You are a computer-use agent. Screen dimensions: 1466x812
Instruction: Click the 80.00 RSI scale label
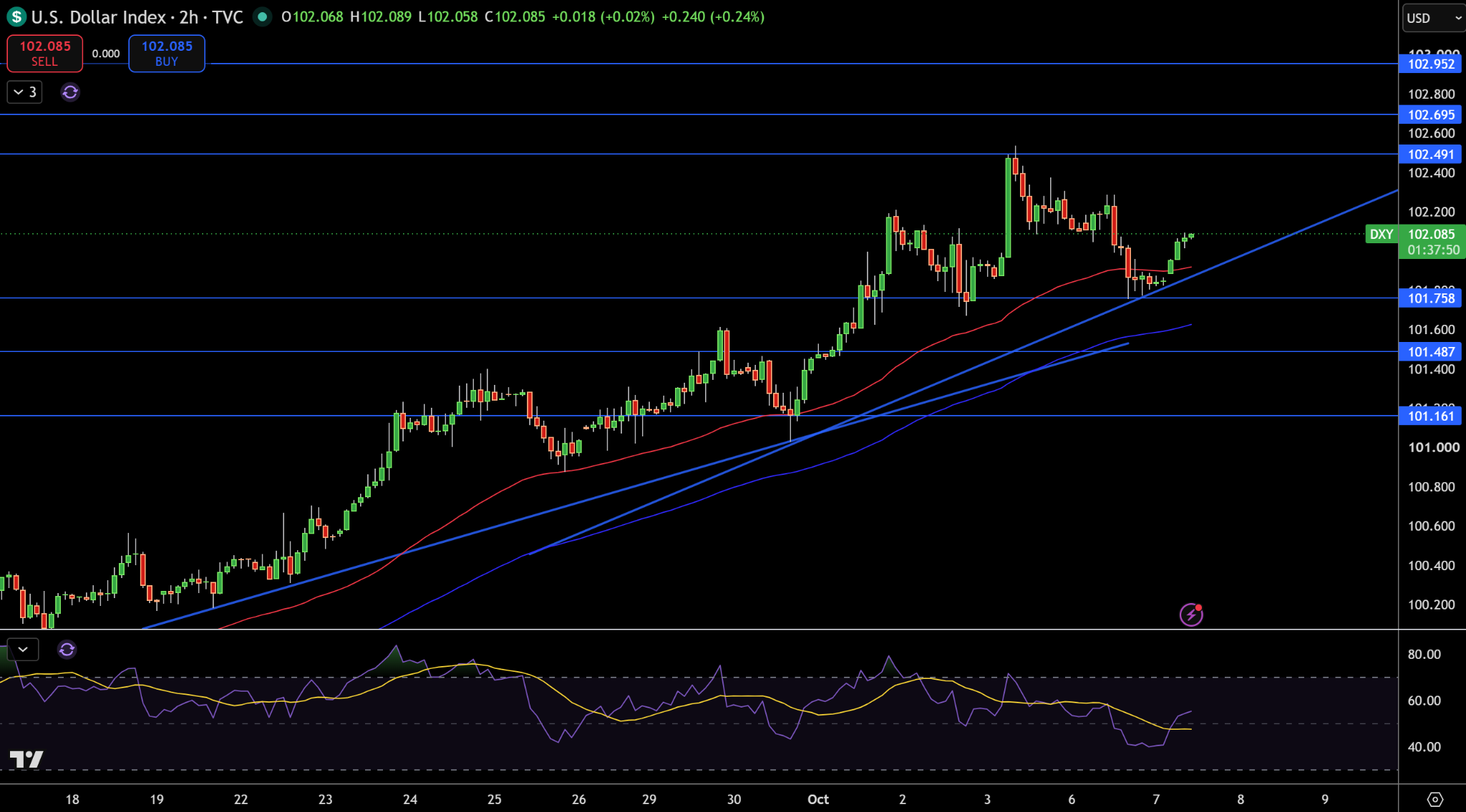coord(1424,655)
